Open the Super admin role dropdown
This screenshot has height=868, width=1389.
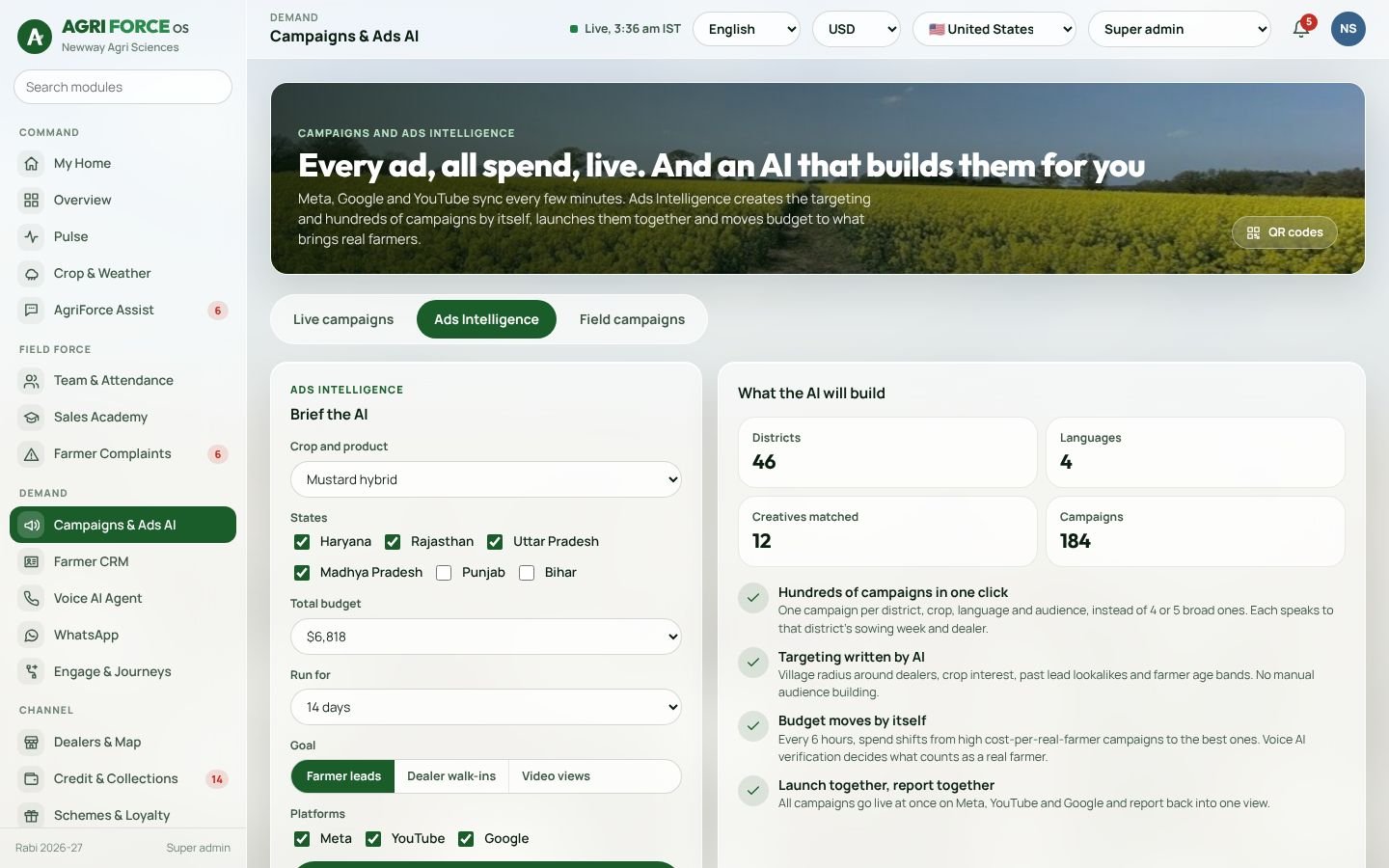click(x=1180, y=29)
